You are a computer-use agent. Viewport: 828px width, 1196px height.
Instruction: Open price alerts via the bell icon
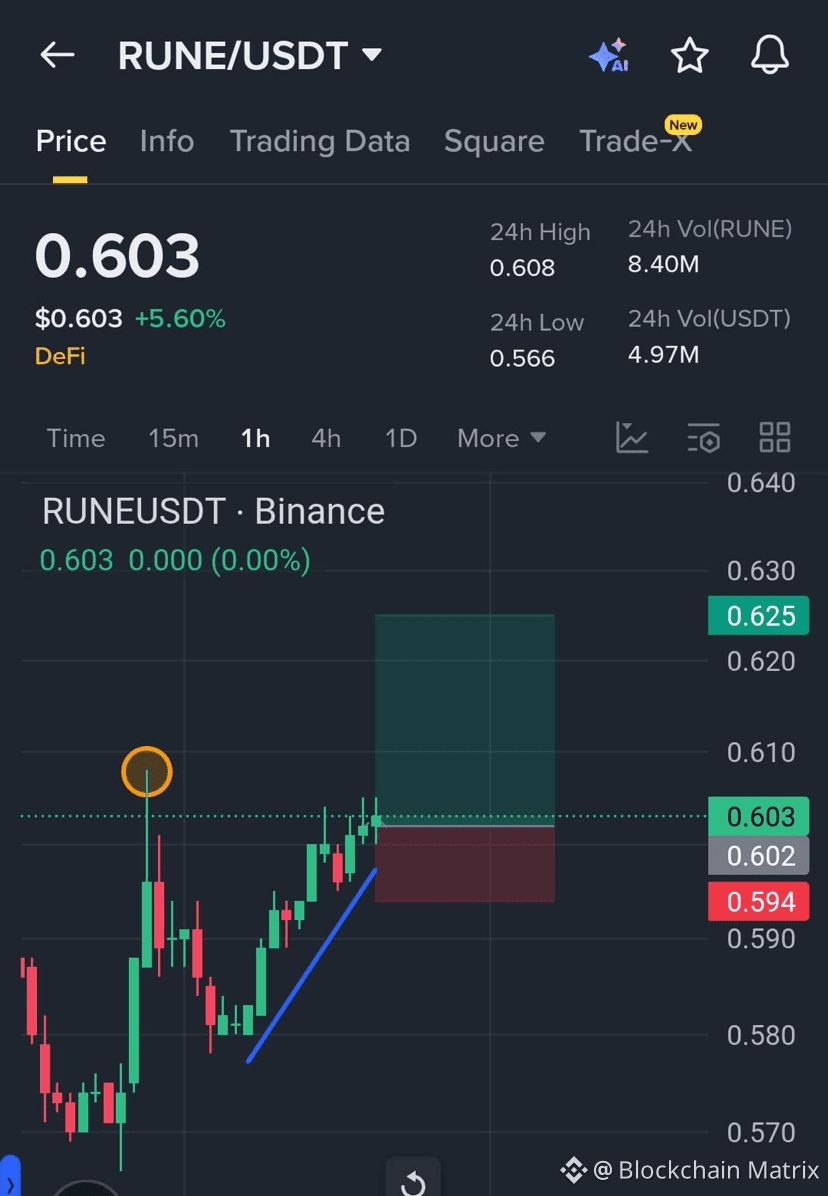pyautogui.click(x=769, y=55)
